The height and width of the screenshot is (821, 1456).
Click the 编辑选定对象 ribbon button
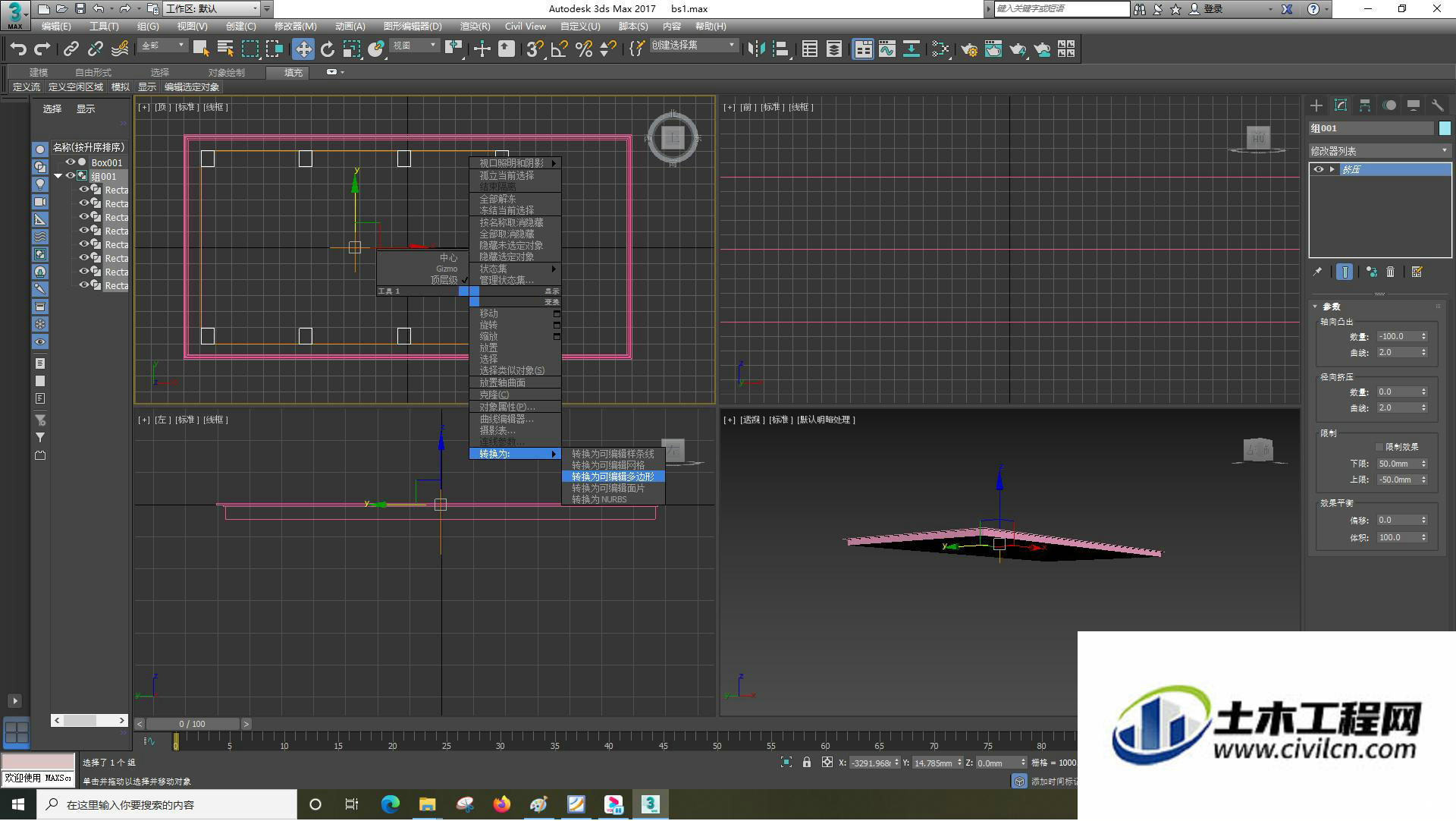click(192, 87)
